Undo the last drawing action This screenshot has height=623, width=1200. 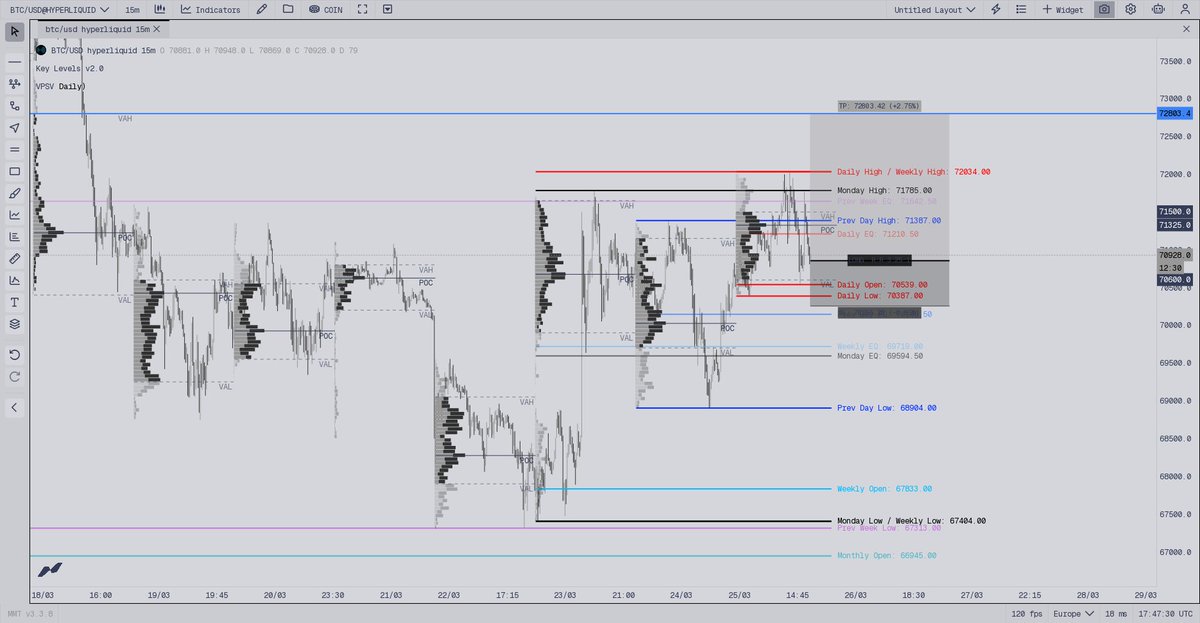click(15, 355)
